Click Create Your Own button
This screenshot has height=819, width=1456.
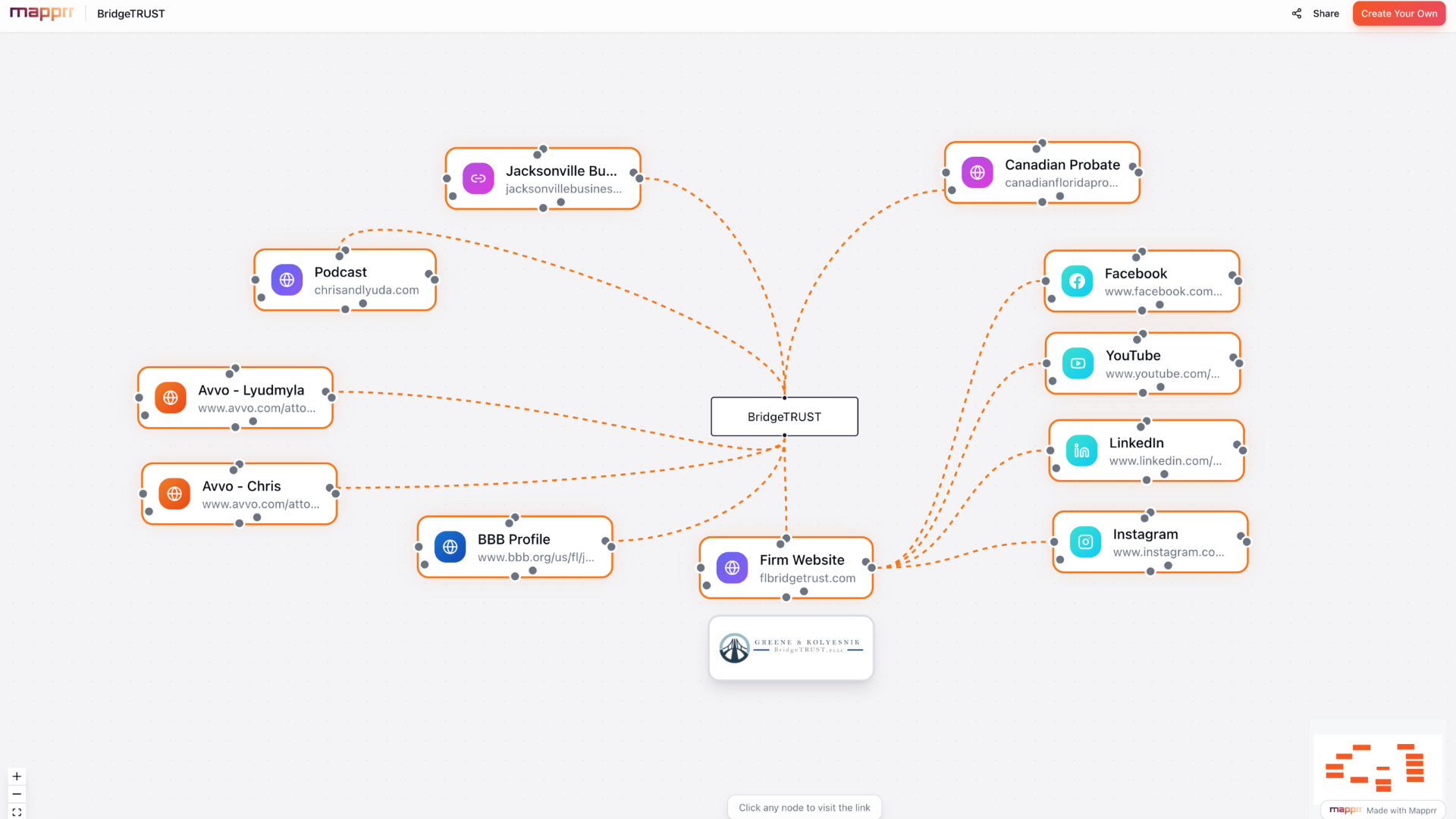[1399, 14]
